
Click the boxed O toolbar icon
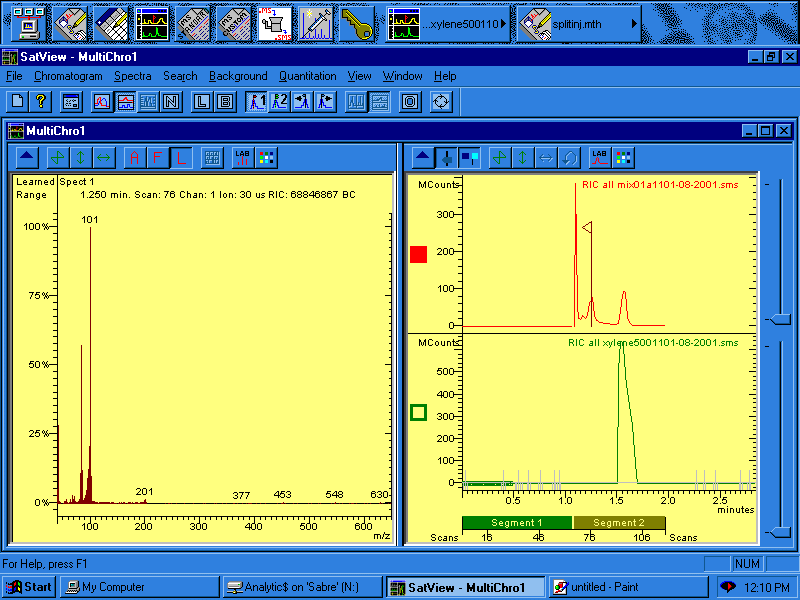(x=410, y=102)
